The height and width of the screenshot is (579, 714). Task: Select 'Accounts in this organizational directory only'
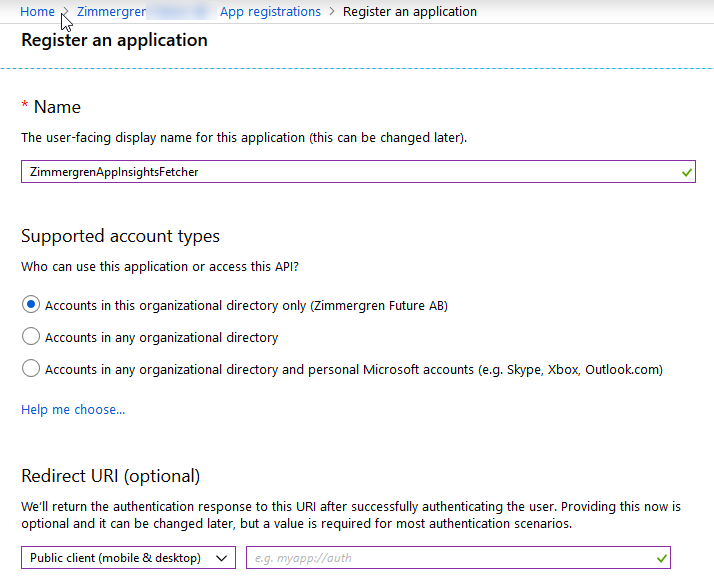pyautogui.click(x=31, y=305)
